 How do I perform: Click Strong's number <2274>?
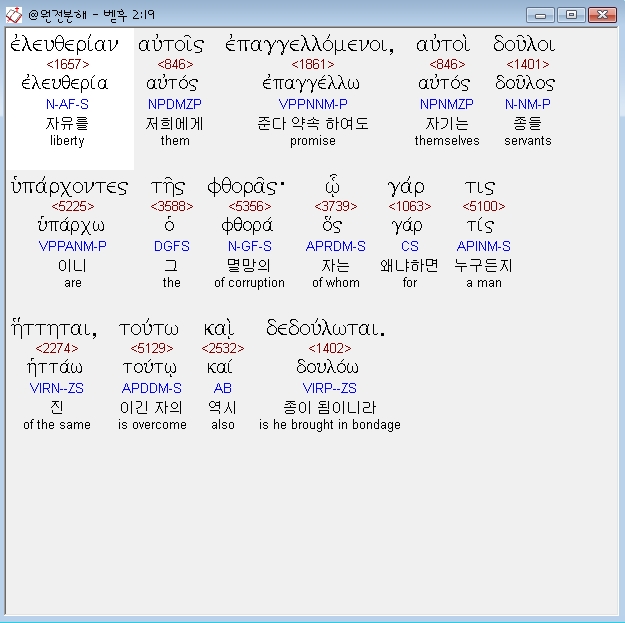pos(57,348)
